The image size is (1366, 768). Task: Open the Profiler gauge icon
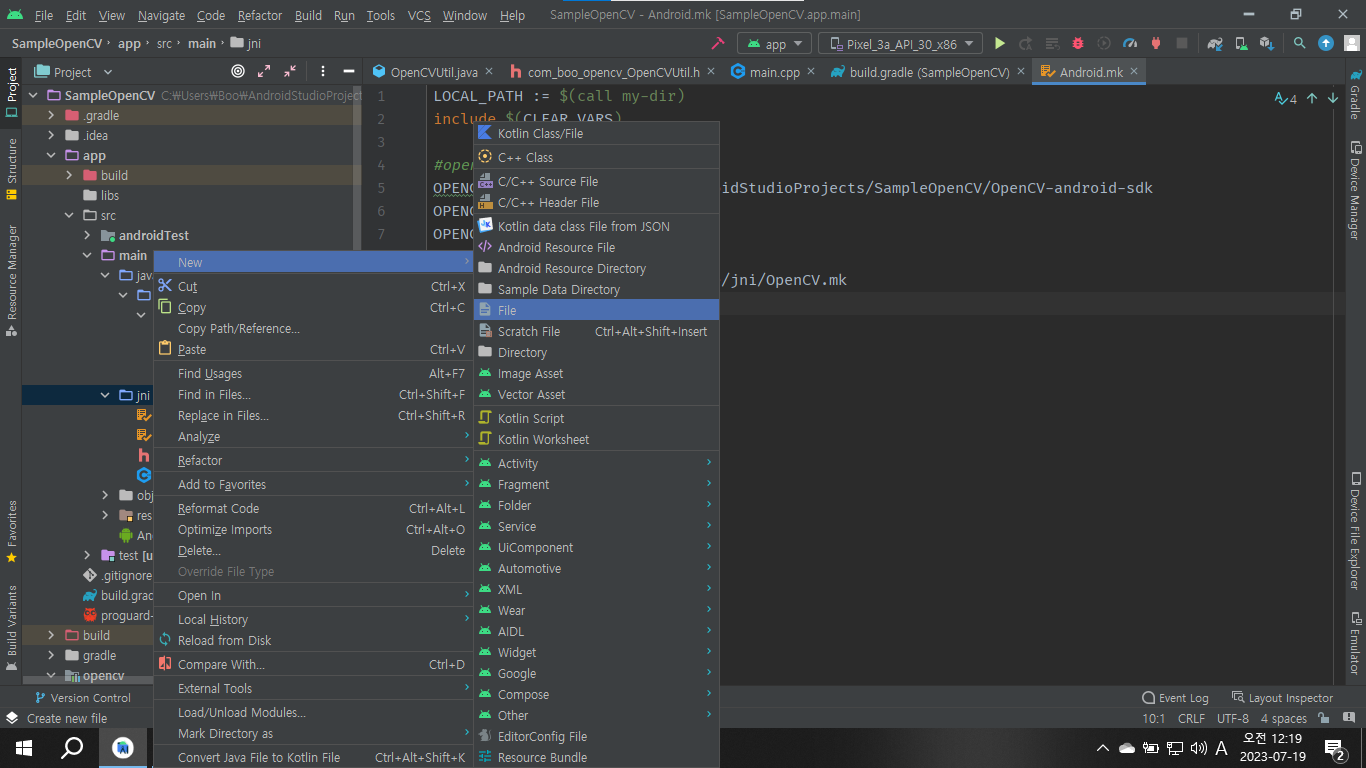point(1130,44)
